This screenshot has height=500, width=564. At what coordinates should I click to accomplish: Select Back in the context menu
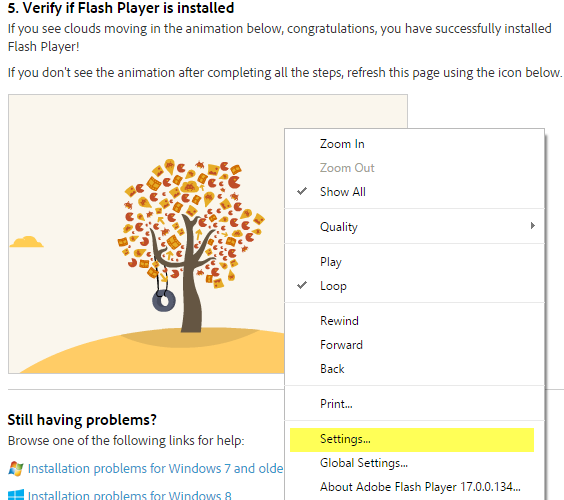point(414,369)
